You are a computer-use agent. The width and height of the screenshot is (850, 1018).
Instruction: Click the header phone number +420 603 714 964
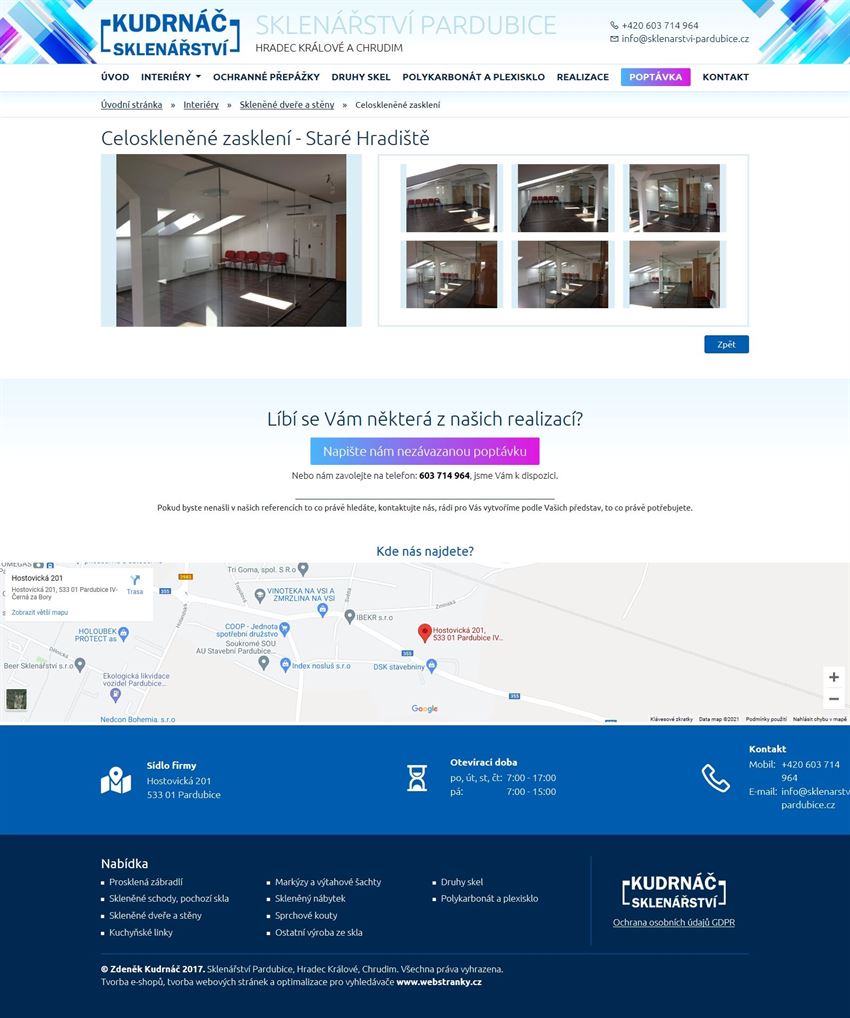[660, 25]
